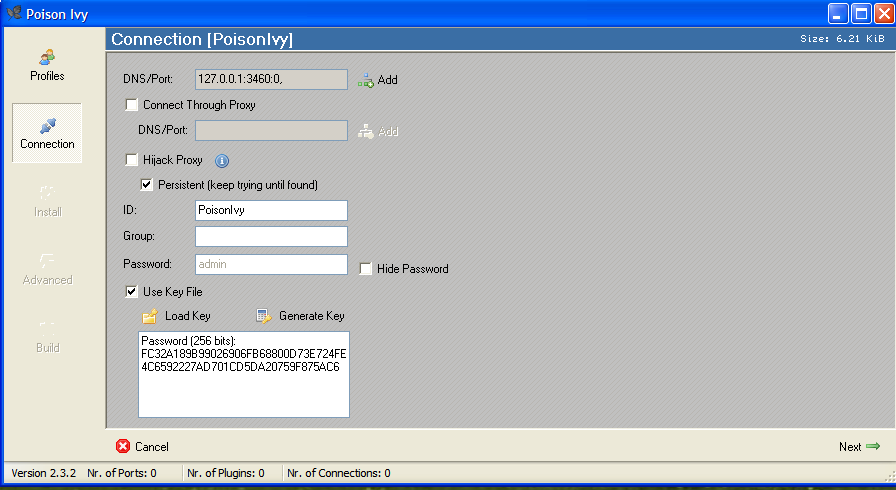Click the Install step in sidebar
The image size is (896, 490).
pyautogui.click(x=47, y=200)
